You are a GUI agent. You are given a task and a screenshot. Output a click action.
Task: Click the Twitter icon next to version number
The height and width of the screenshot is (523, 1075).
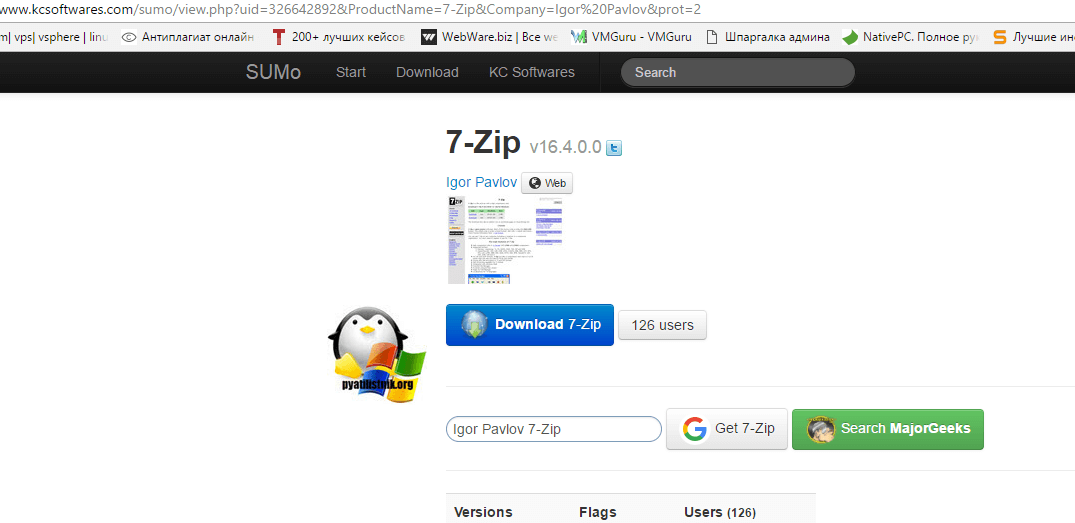[x=614, y=148]
